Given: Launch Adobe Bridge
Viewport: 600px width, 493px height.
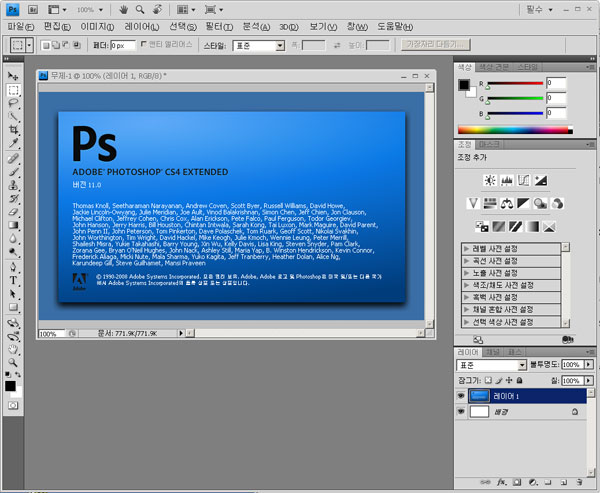Looking at the screenshot, I should coord(33,10).
